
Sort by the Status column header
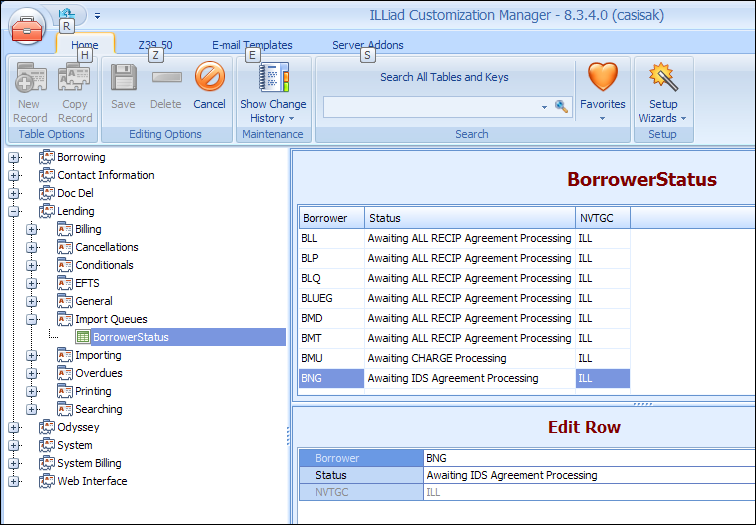click(x=470, y=218)
